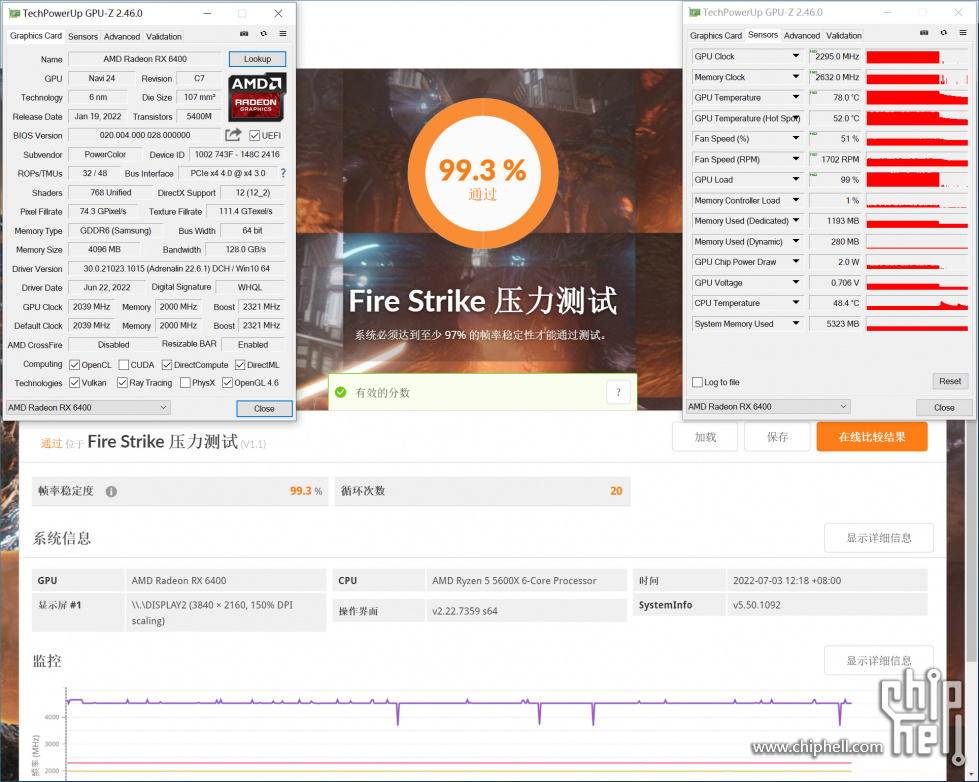Click the question mark beside Bus Interface
The image size is (979, 782).
(x=283, y=173)
